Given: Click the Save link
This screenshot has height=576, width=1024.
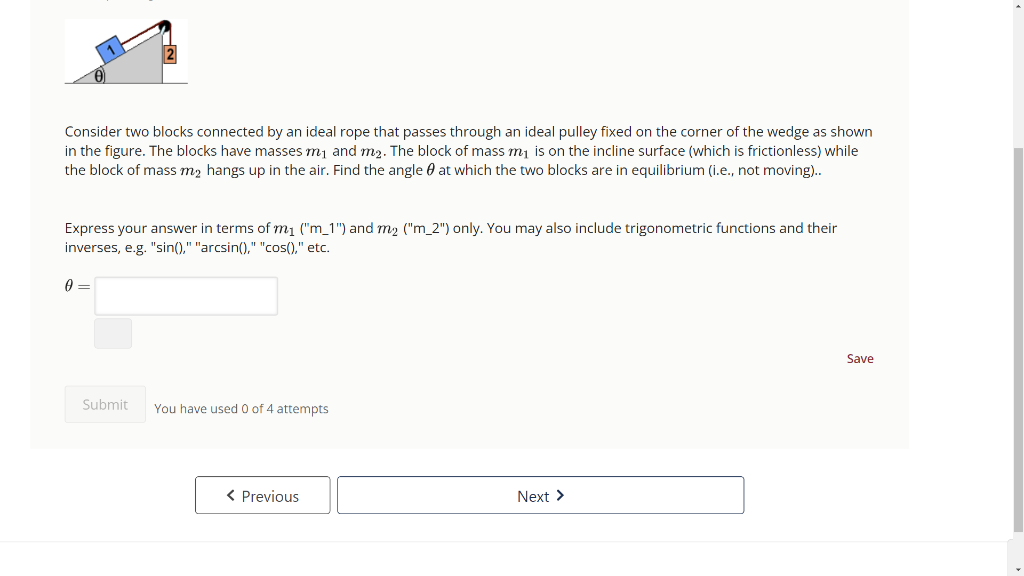Looking at the screenshot, I should (x=859, y=358).
